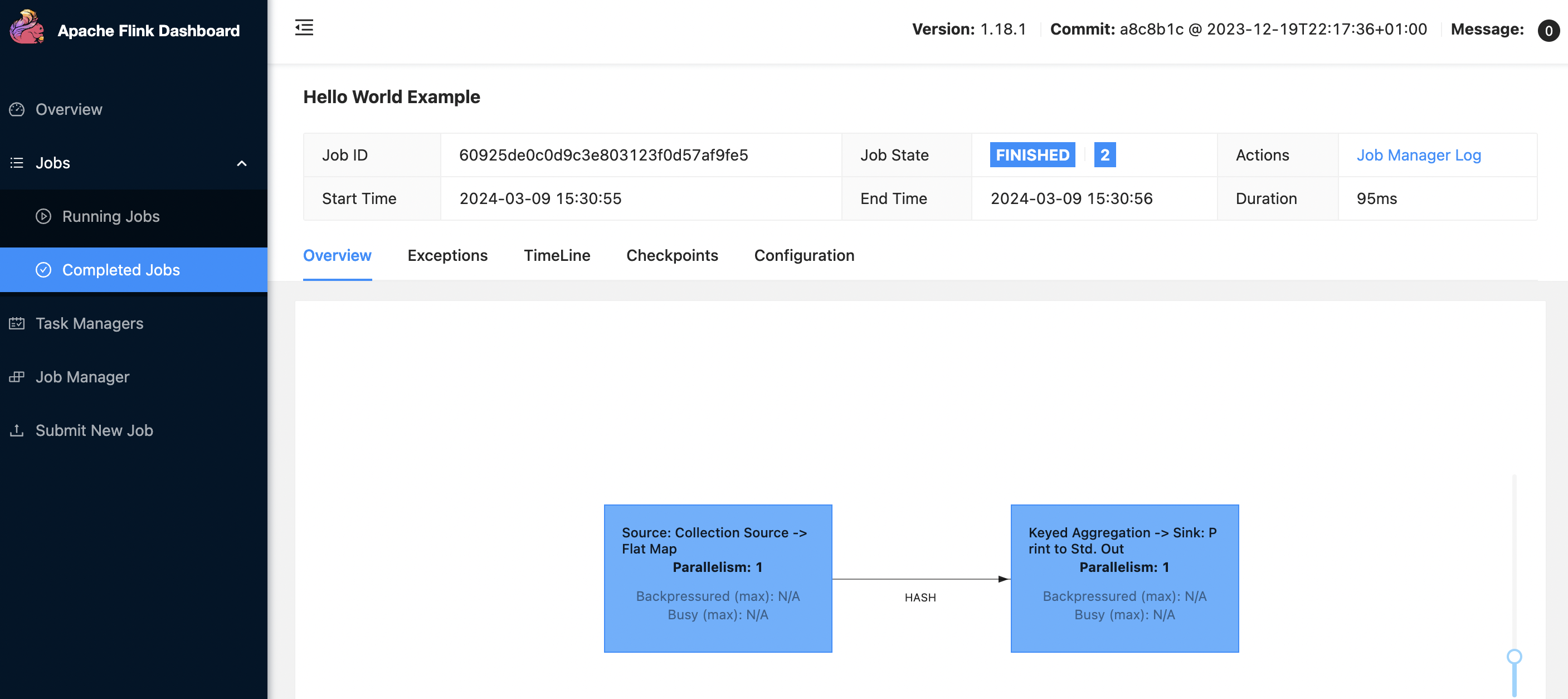Image resolution: width=1568 pixels, height=699 pixels.
Task: Switch to the Exceptions tab
Action: (447, 256)
